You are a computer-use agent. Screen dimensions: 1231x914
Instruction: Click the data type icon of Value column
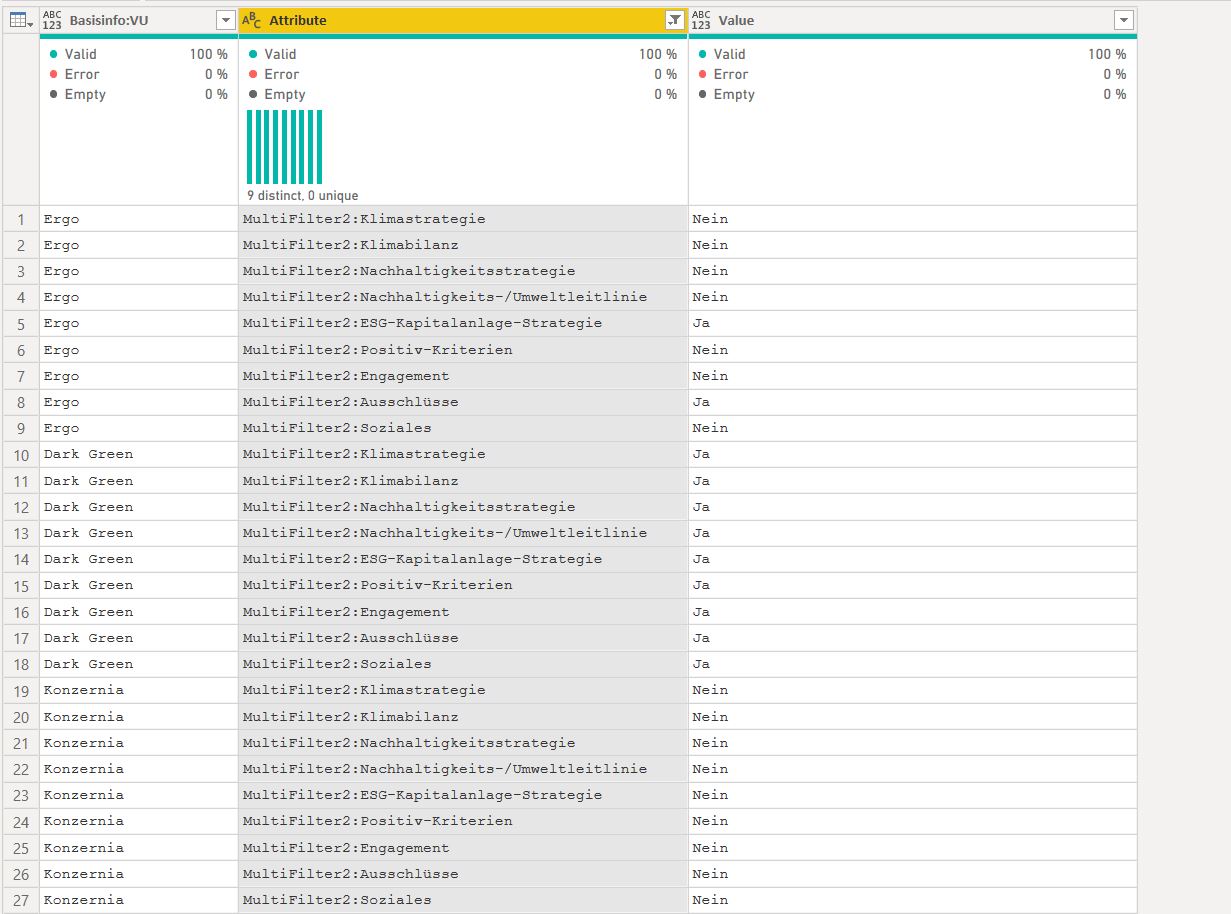pos(701,20)
